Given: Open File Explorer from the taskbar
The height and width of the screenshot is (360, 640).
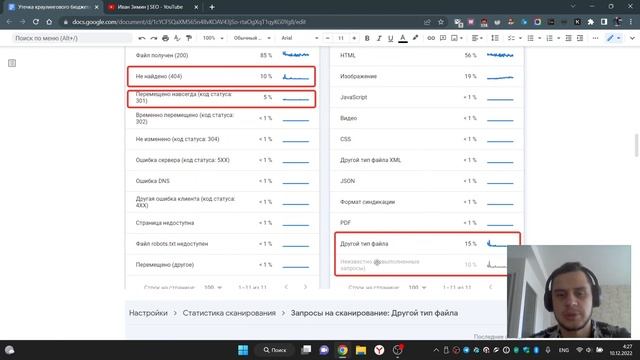Looking at the screenshot, I should tap(361, 350).
